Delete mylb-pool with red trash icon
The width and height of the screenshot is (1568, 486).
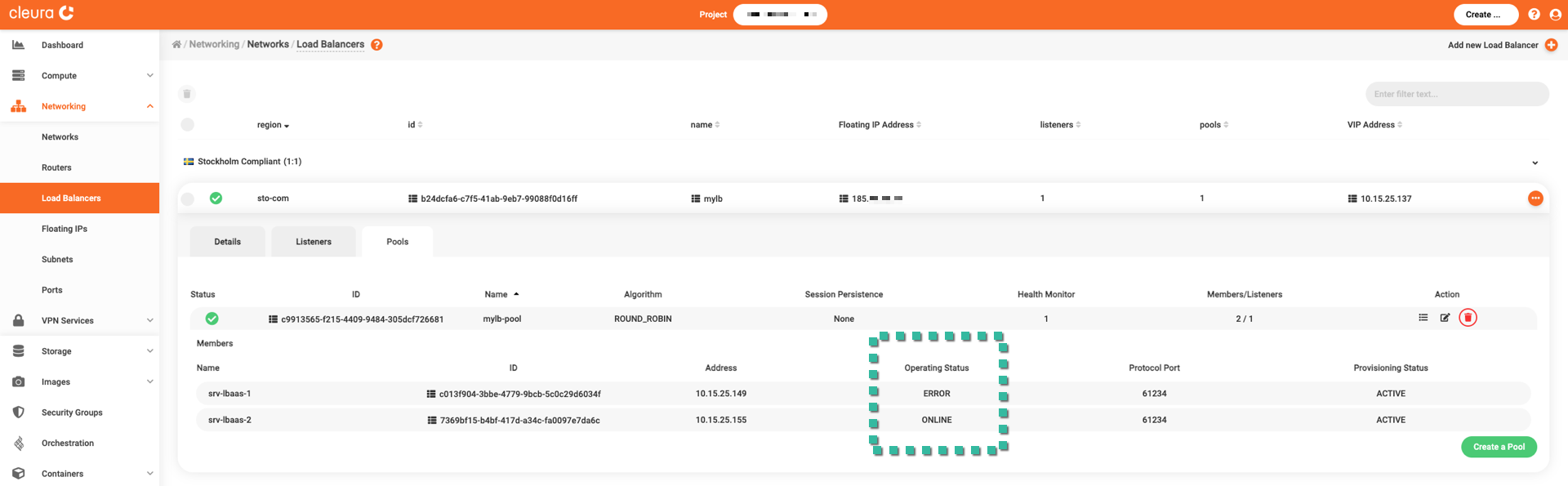(x=1468, y=318)
